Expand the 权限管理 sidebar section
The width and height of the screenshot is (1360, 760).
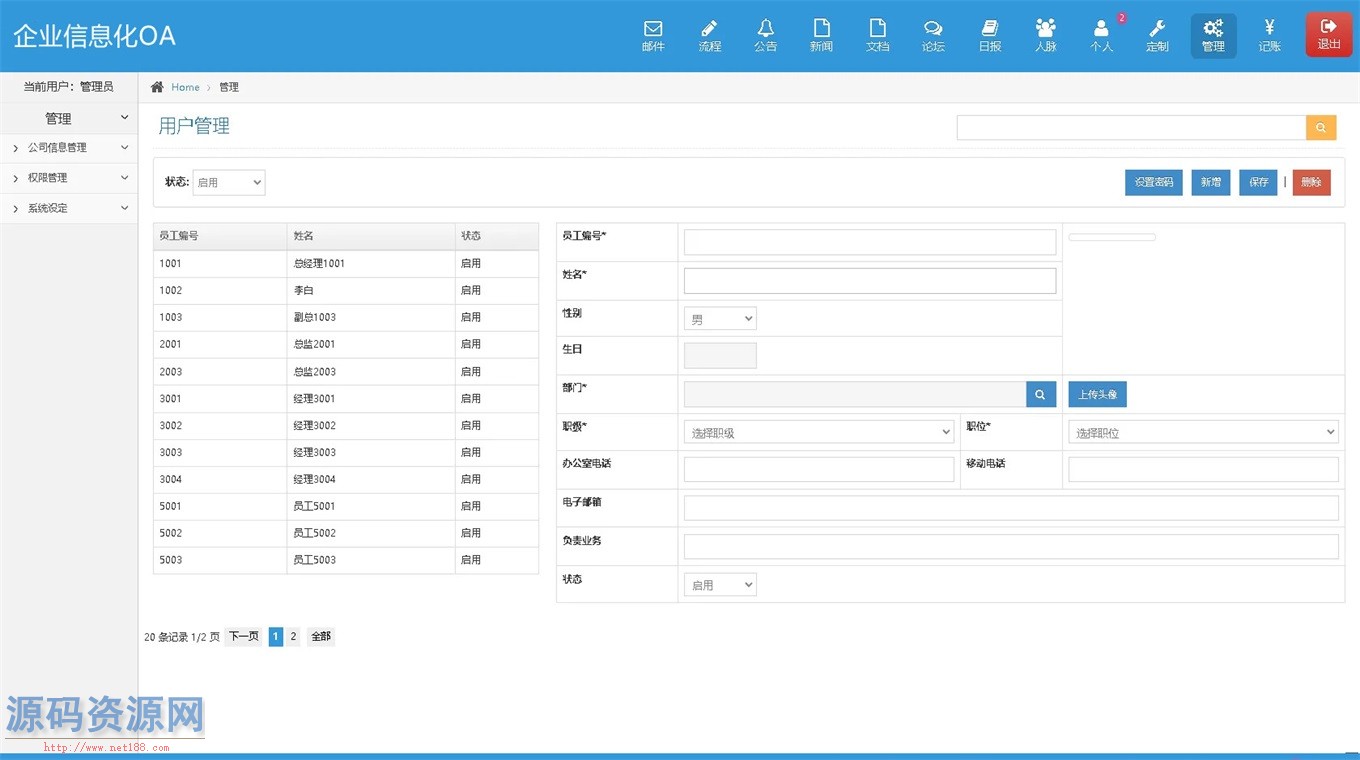pyautogui.click(x=68, y=178)
